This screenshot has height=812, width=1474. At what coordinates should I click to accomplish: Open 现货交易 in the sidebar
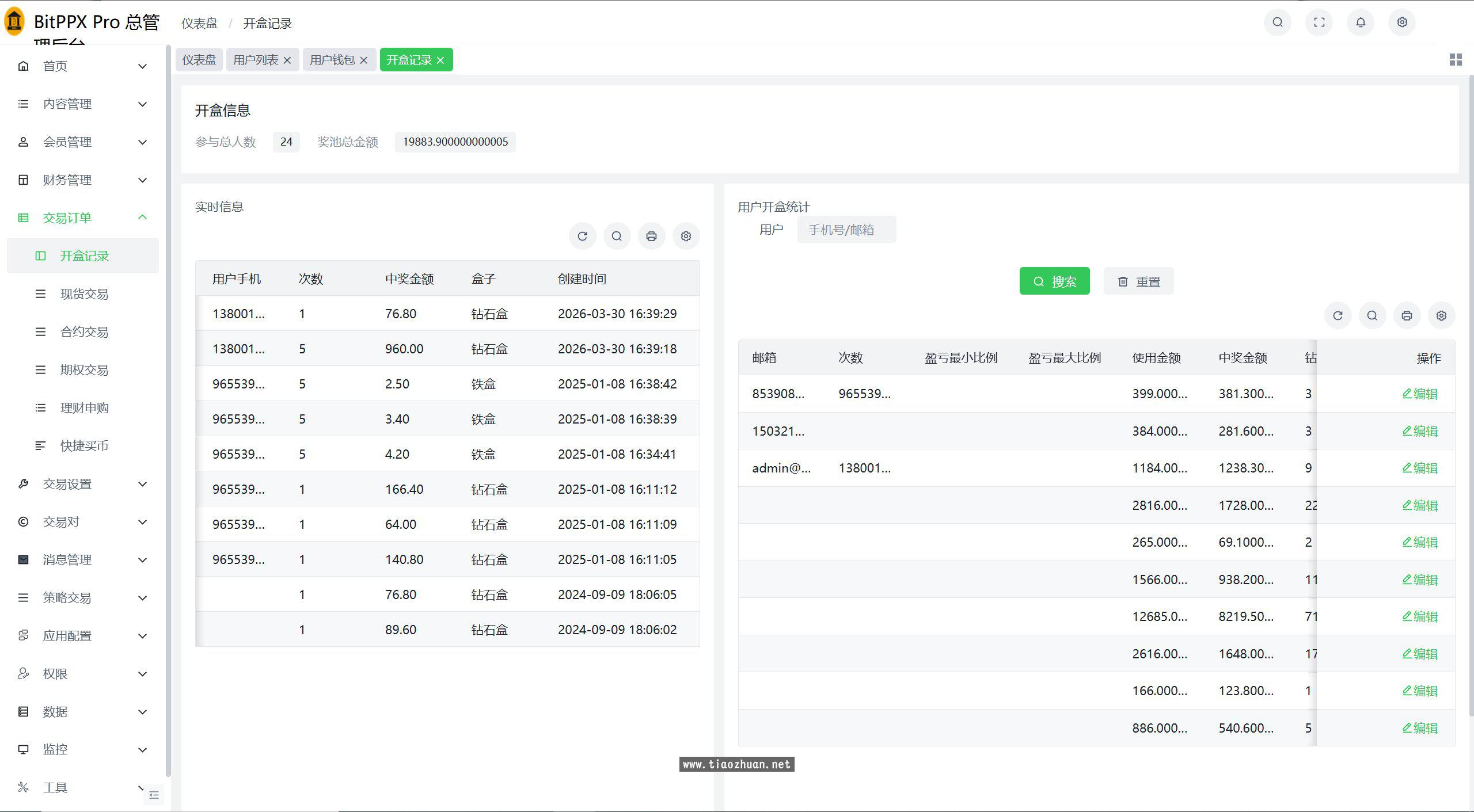coord(84,294)
